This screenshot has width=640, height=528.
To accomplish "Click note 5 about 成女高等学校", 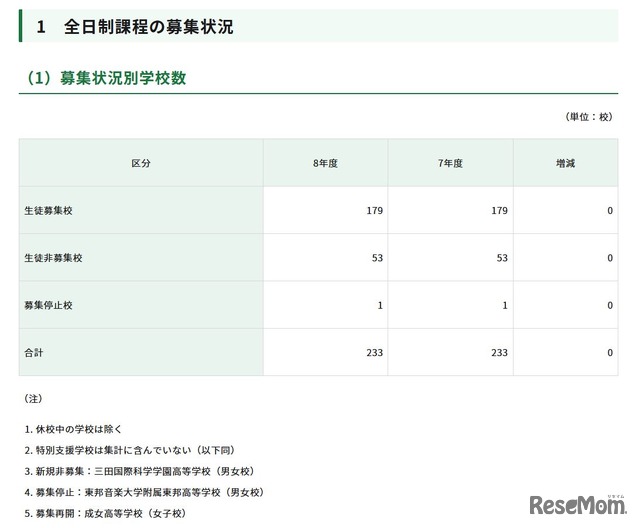I will coord(104,513).
